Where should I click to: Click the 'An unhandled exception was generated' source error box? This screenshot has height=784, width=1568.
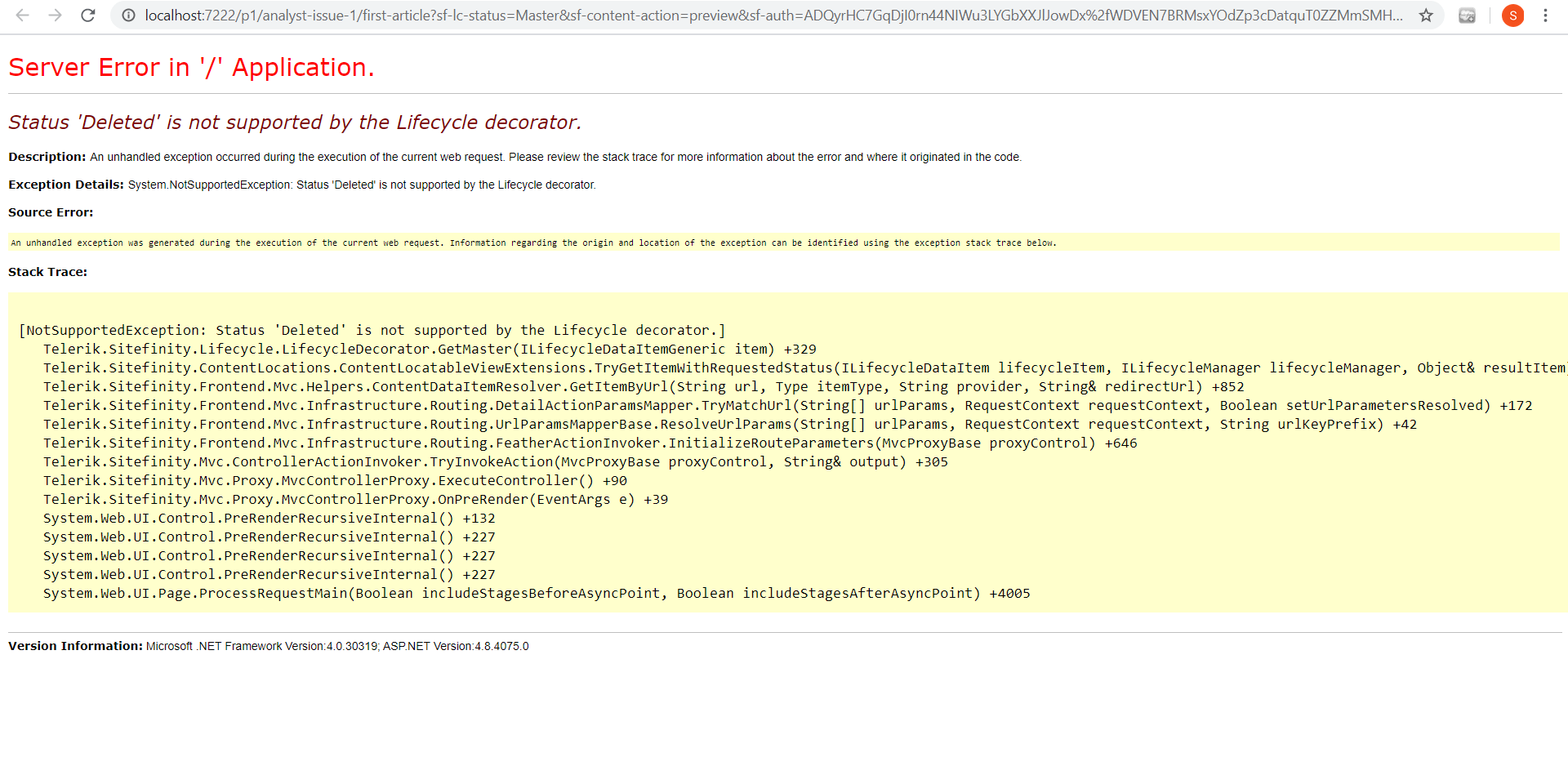tap(783, 243)
